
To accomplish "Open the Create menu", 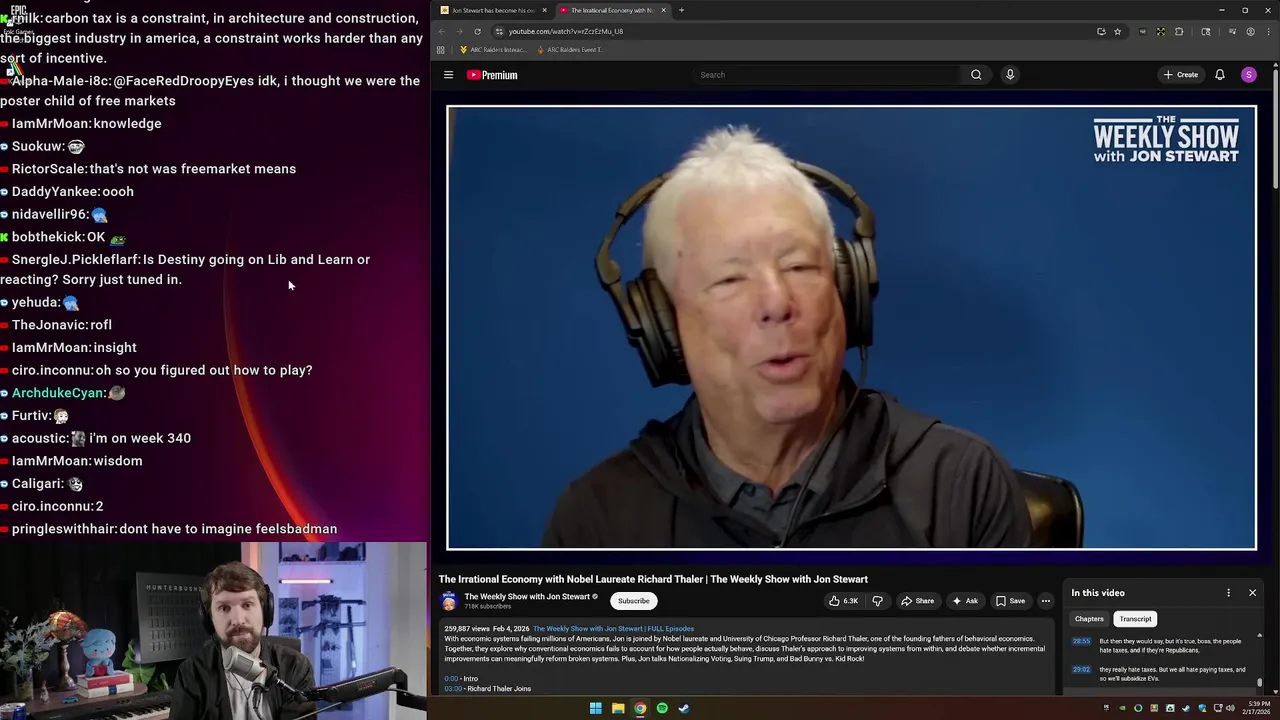I will [1181, 75].
